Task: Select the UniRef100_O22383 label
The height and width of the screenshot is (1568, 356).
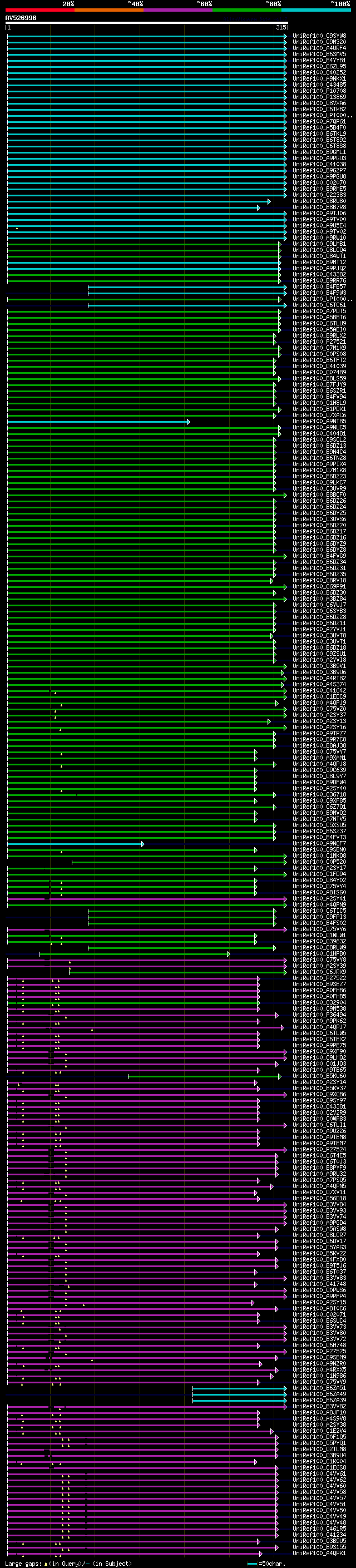Action: pos(319,195)
